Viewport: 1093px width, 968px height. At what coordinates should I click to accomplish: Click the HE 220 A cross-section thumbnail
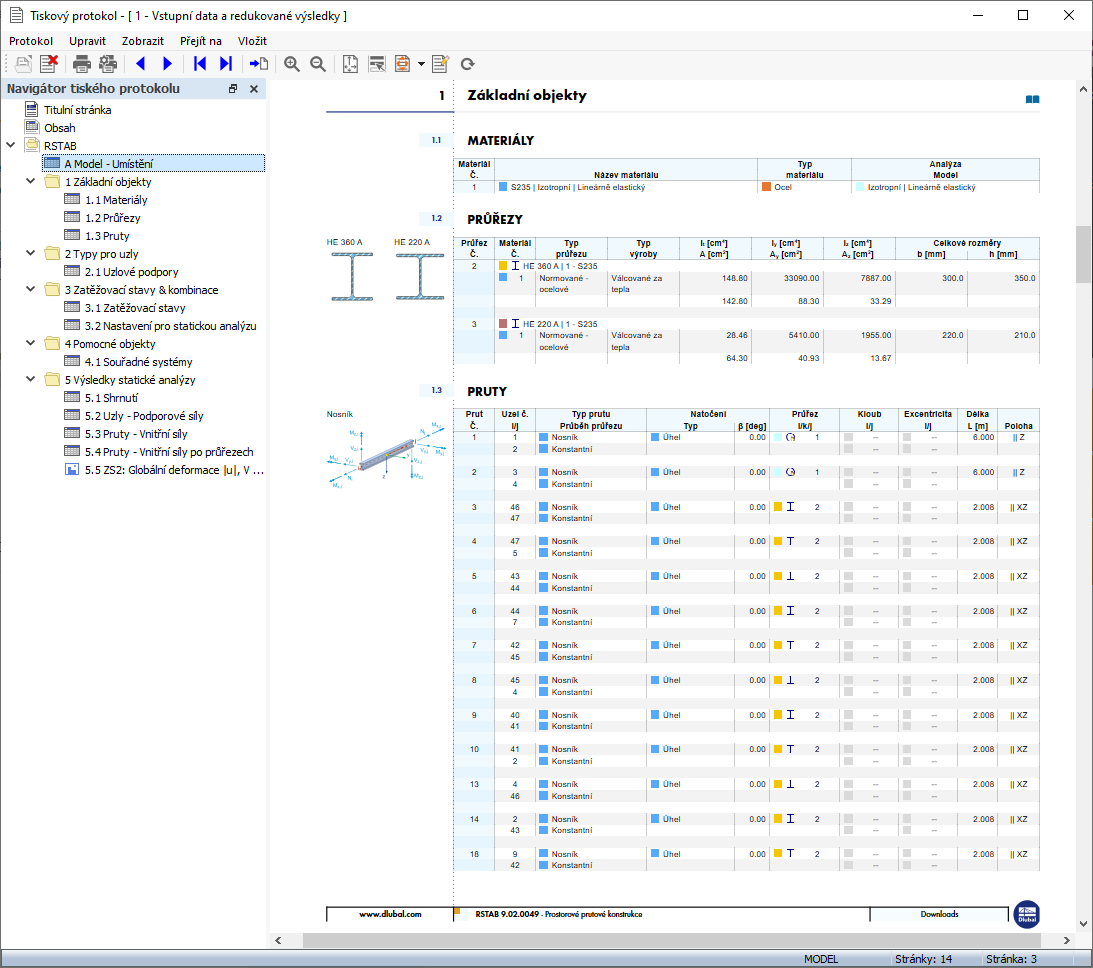coord(420,276)
